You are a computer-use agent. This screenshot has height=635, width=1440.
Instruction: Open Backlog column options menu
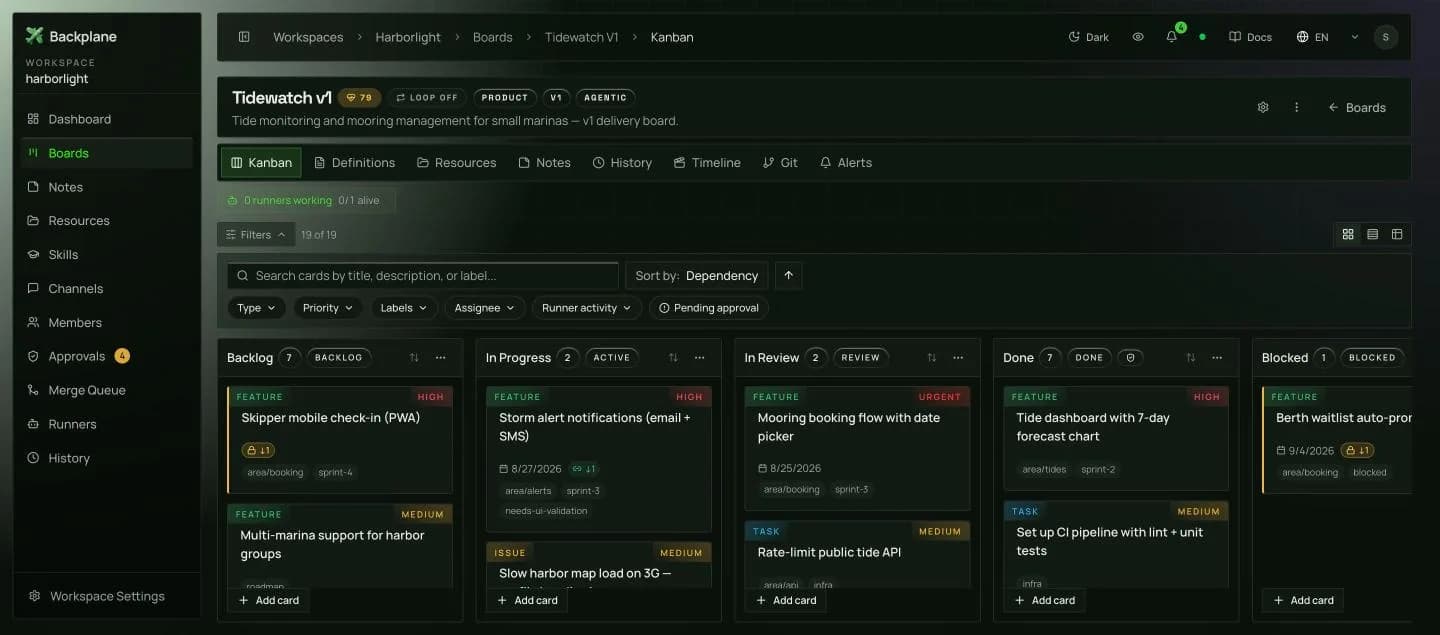(x=441, y=358)
